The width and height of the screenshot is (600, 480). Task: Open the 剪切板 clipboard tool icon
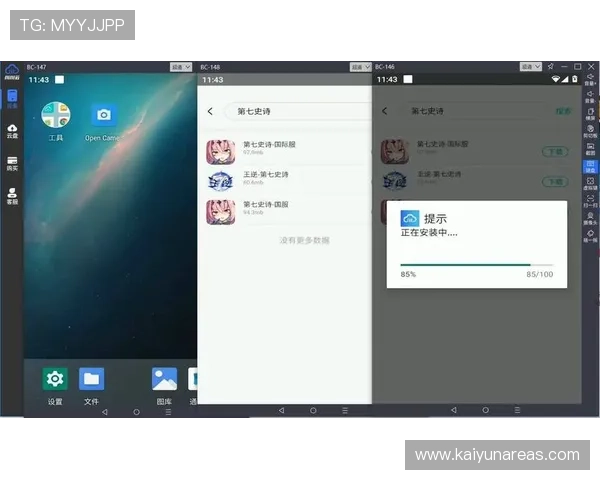point(590,131)
